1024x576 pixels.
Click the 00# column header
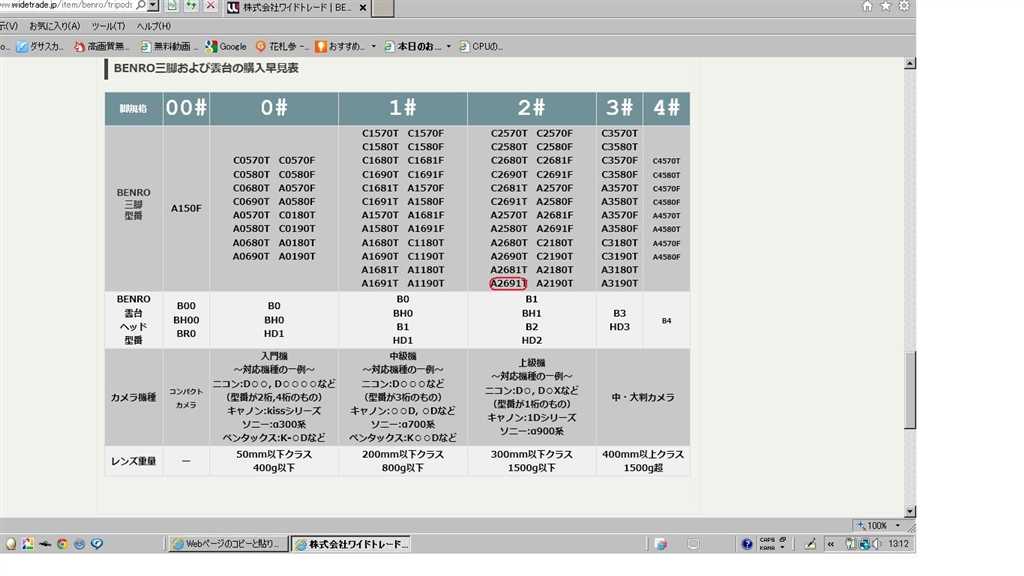(186, 108)
